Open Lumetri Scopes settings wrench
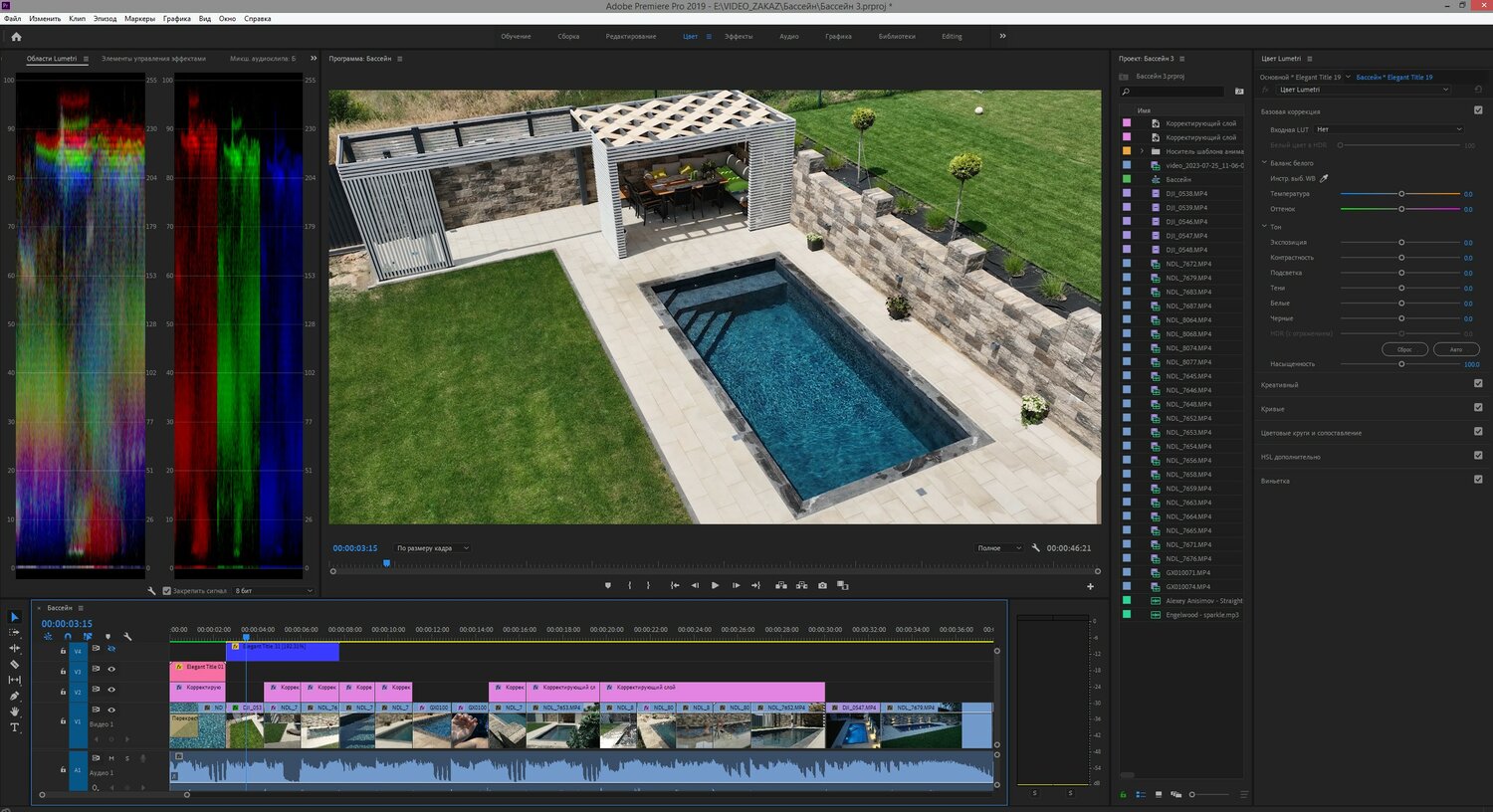Image resolution: width=1493 pixels, height=812 pixels. pos(152,590)
